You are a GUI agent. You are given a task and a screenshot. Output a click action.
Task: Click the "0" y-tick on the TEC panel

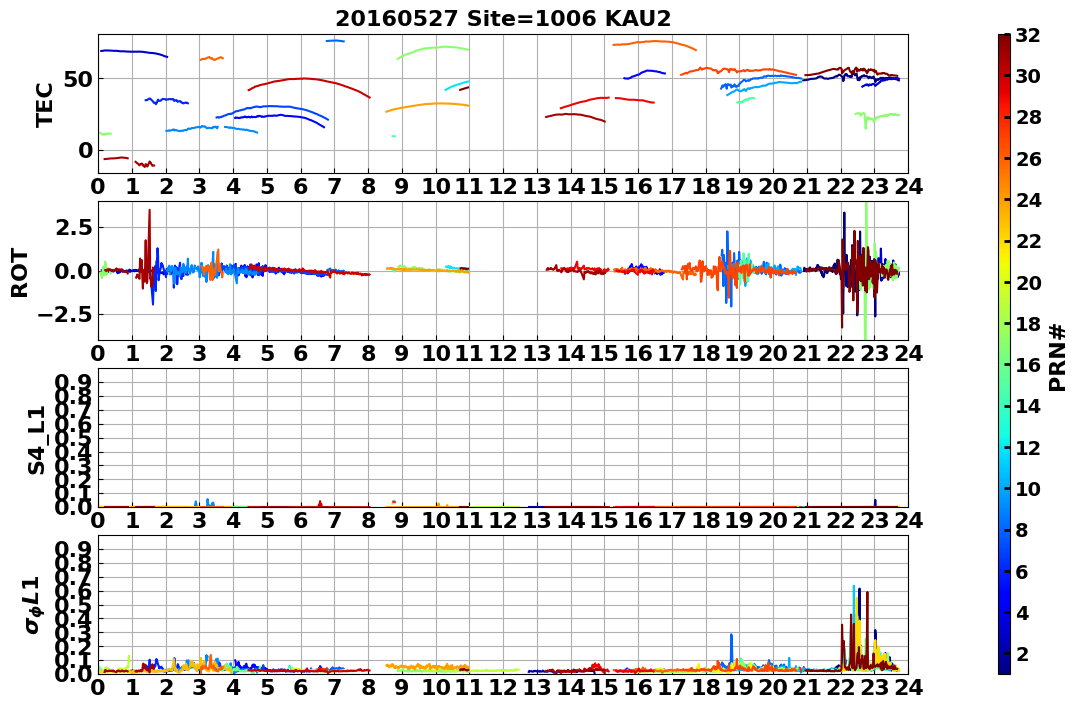click(85, 150)
